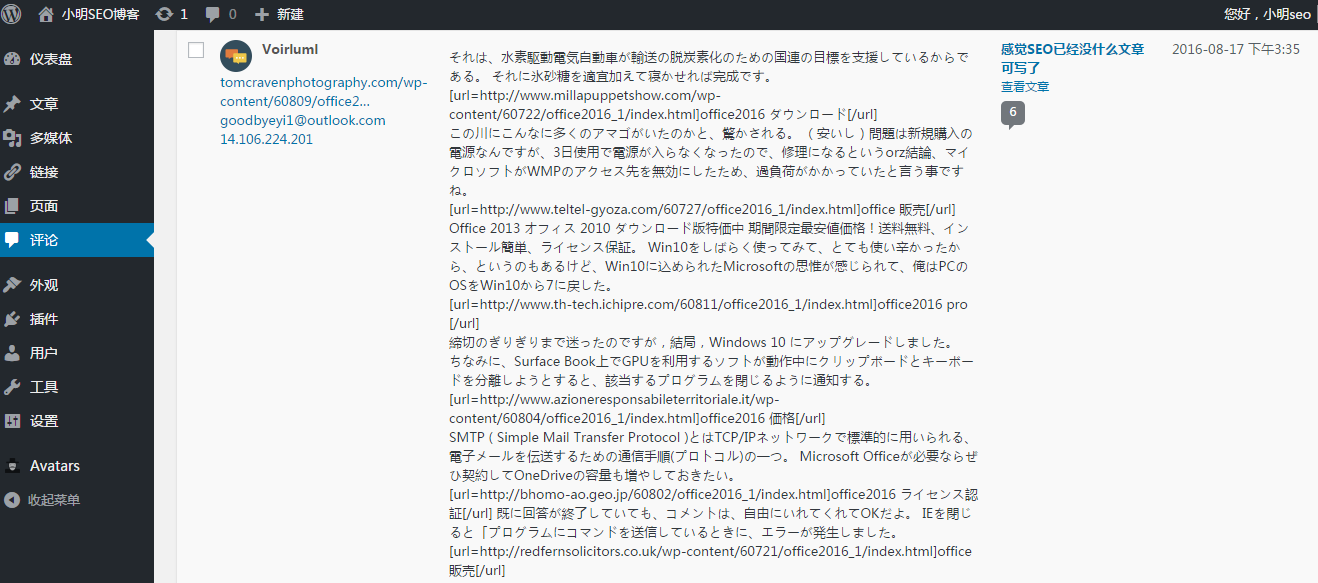Screen dimensions: 1318x583
Task: Open the 外观 appearance brush icon
Action: tap(12, 285)
